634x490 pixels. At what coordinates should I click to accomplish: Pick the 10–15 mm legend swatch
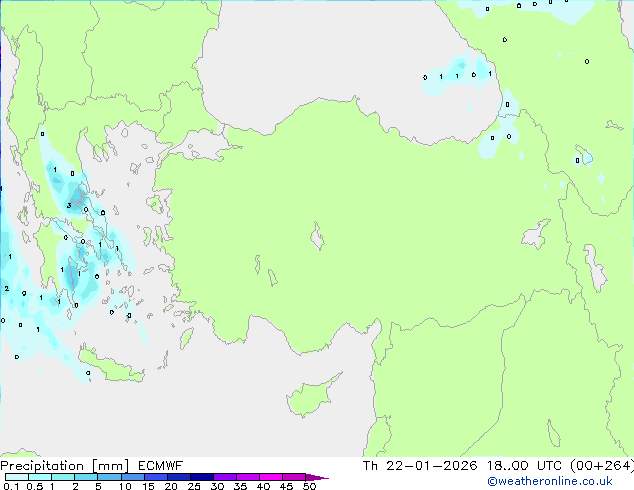(x=133, y=477)
